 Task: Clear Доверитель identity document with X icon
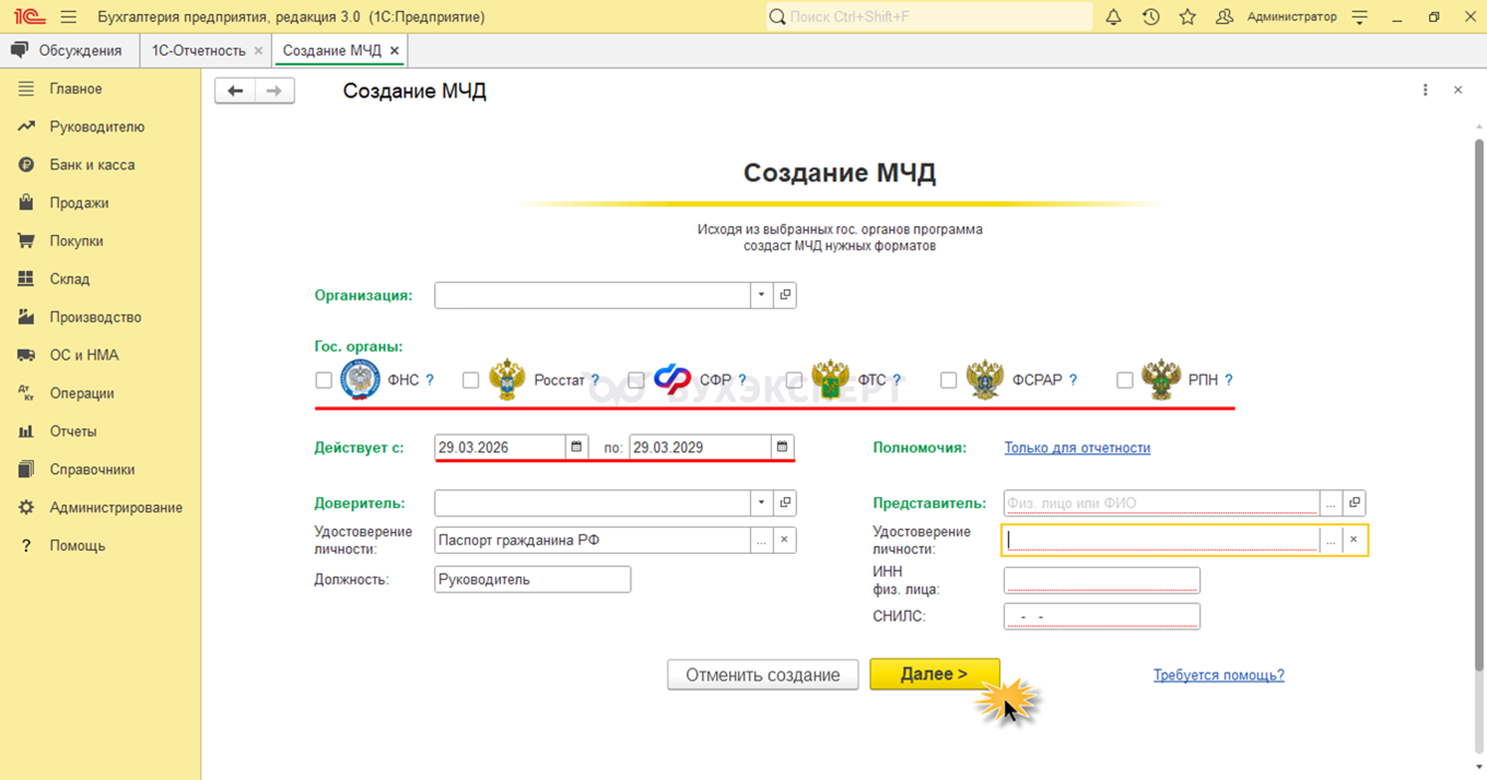tap(784, 540)
